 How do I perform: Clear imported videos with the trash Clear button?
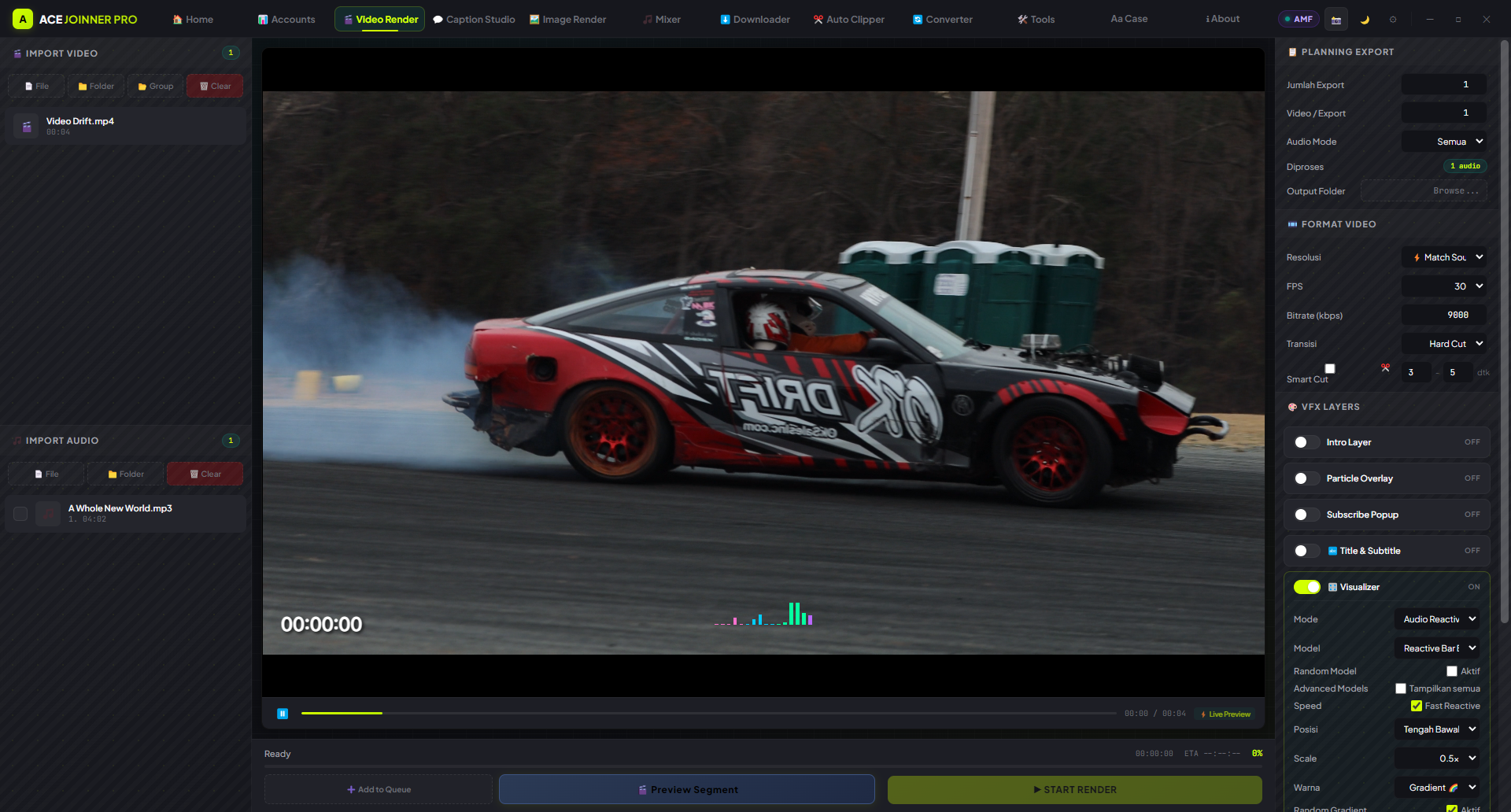coord(215,87)
